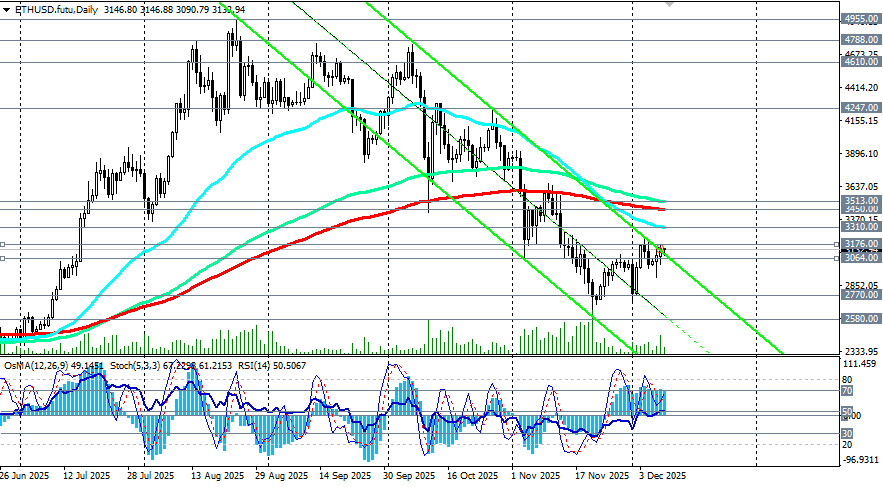Click the Stoch(5,3,3) indicator label
The image size is (883, 487).
pos(133,366)
